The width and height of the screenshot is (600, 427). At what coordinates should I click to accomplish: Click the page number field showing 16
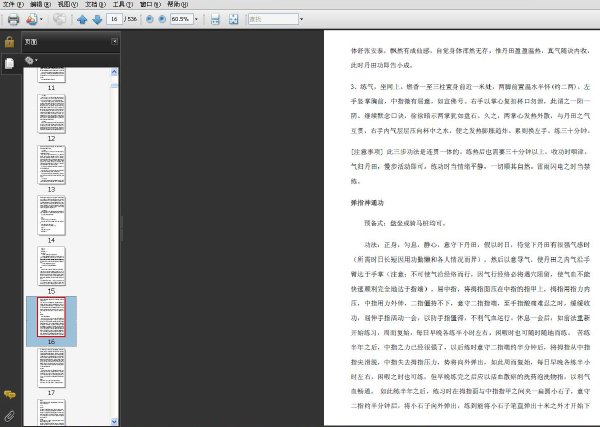click(114, 19)
